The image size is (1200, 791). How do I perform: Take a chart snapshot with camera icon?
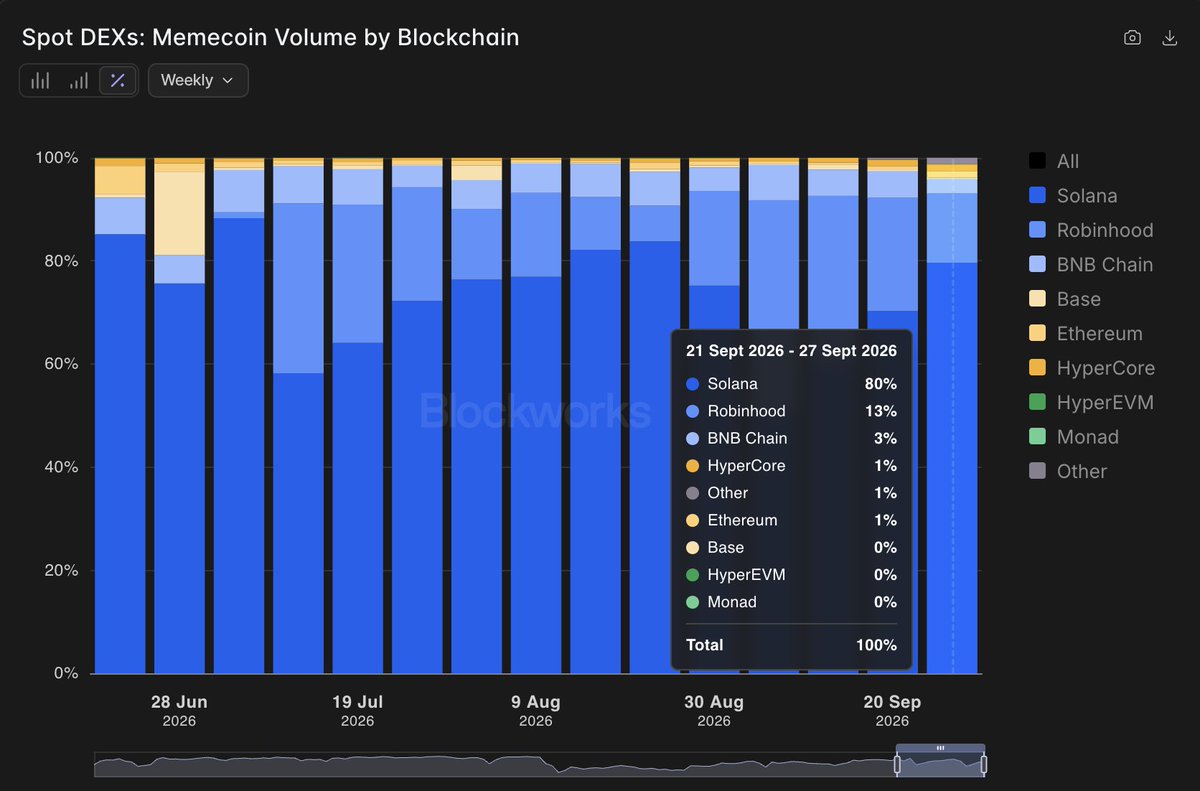point(1132,38)
